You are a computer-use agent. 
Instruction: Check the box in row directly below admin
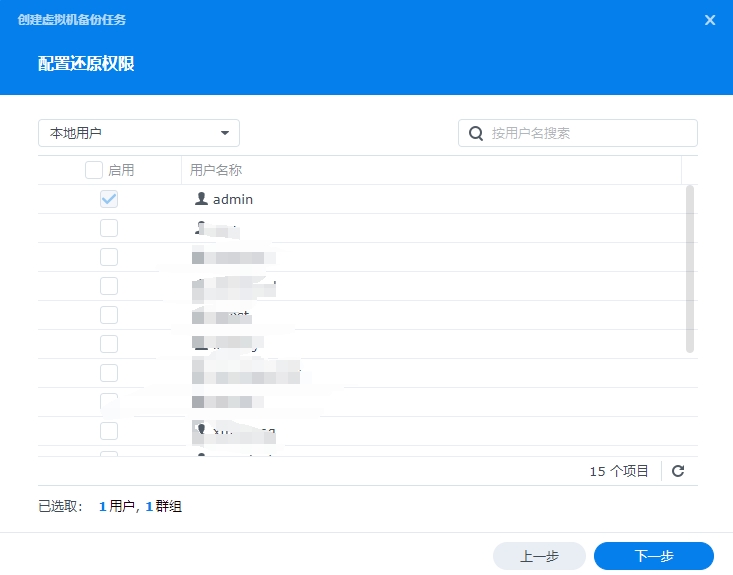(109, 228)
